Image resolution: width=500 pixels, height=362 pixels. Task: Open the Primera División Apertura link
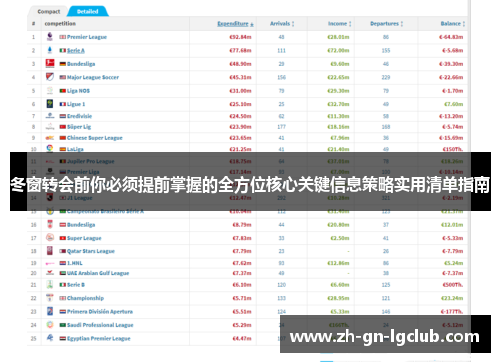pos(100,312)
